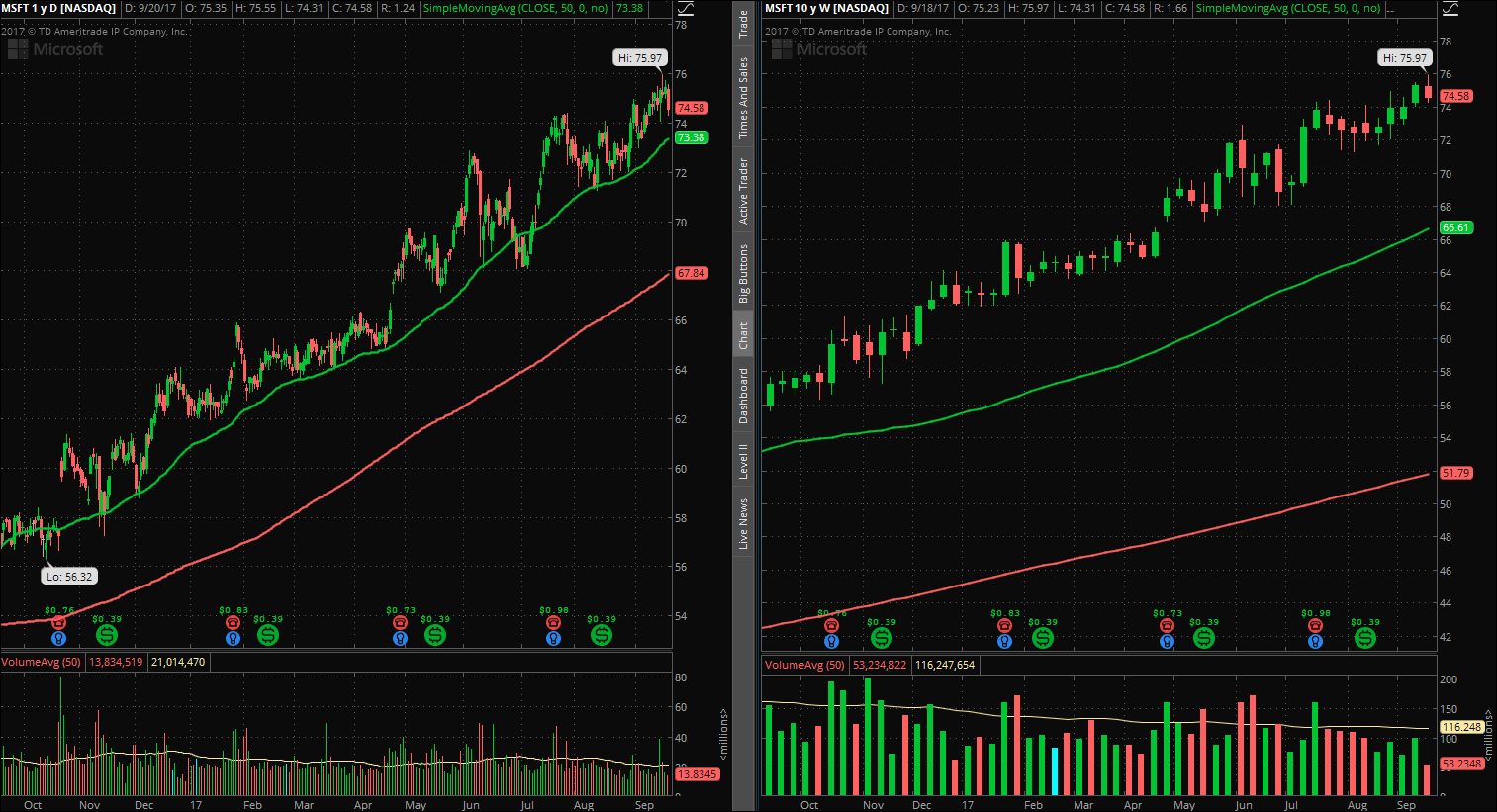This screenshot has height=812, width=1497.
Task: Open conference call bulb under $0.83 on weekly chart
Action: [x=1004, y=641]
